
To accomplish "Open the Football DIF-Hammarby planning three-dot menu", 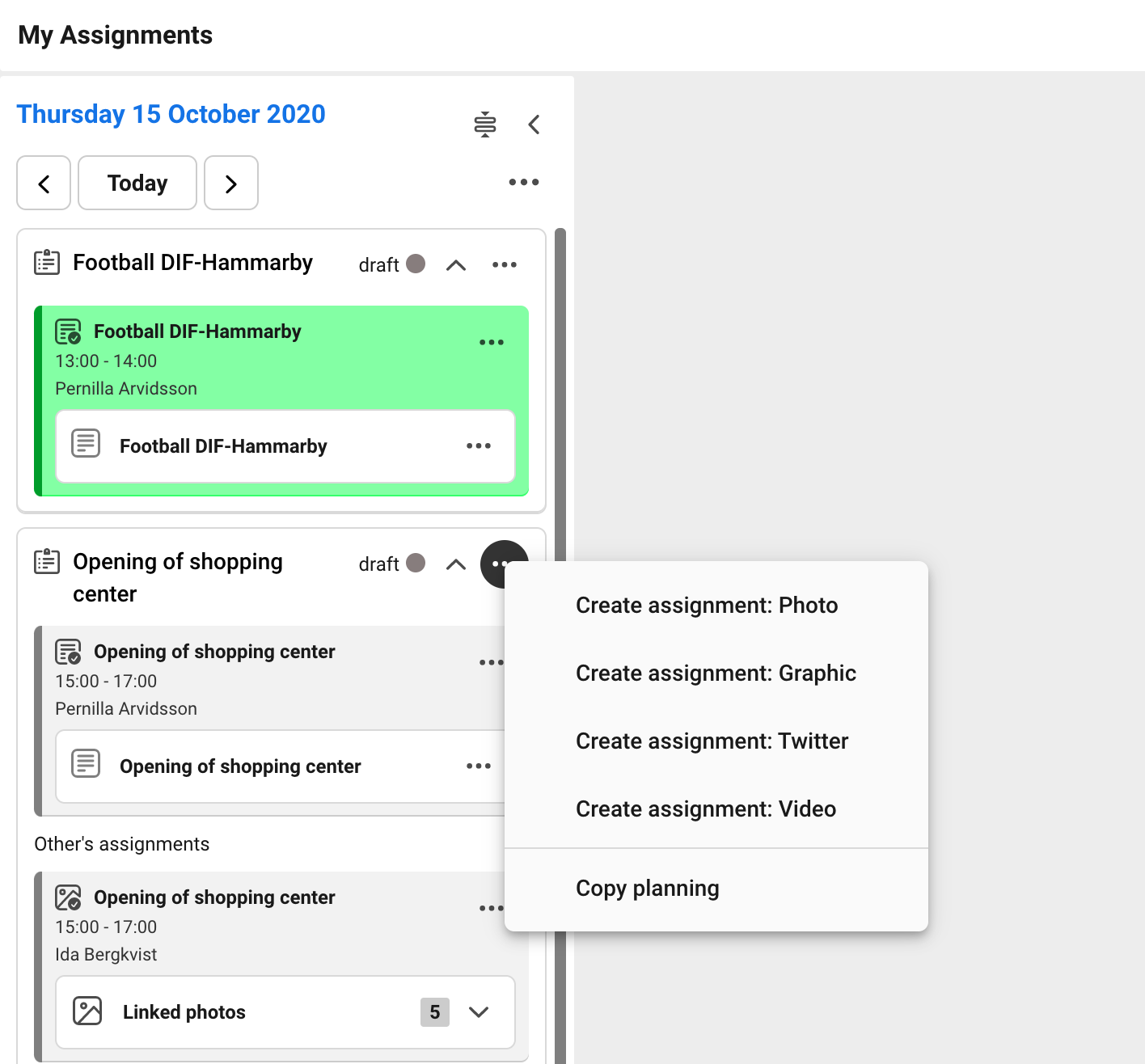I will (504, 265).
